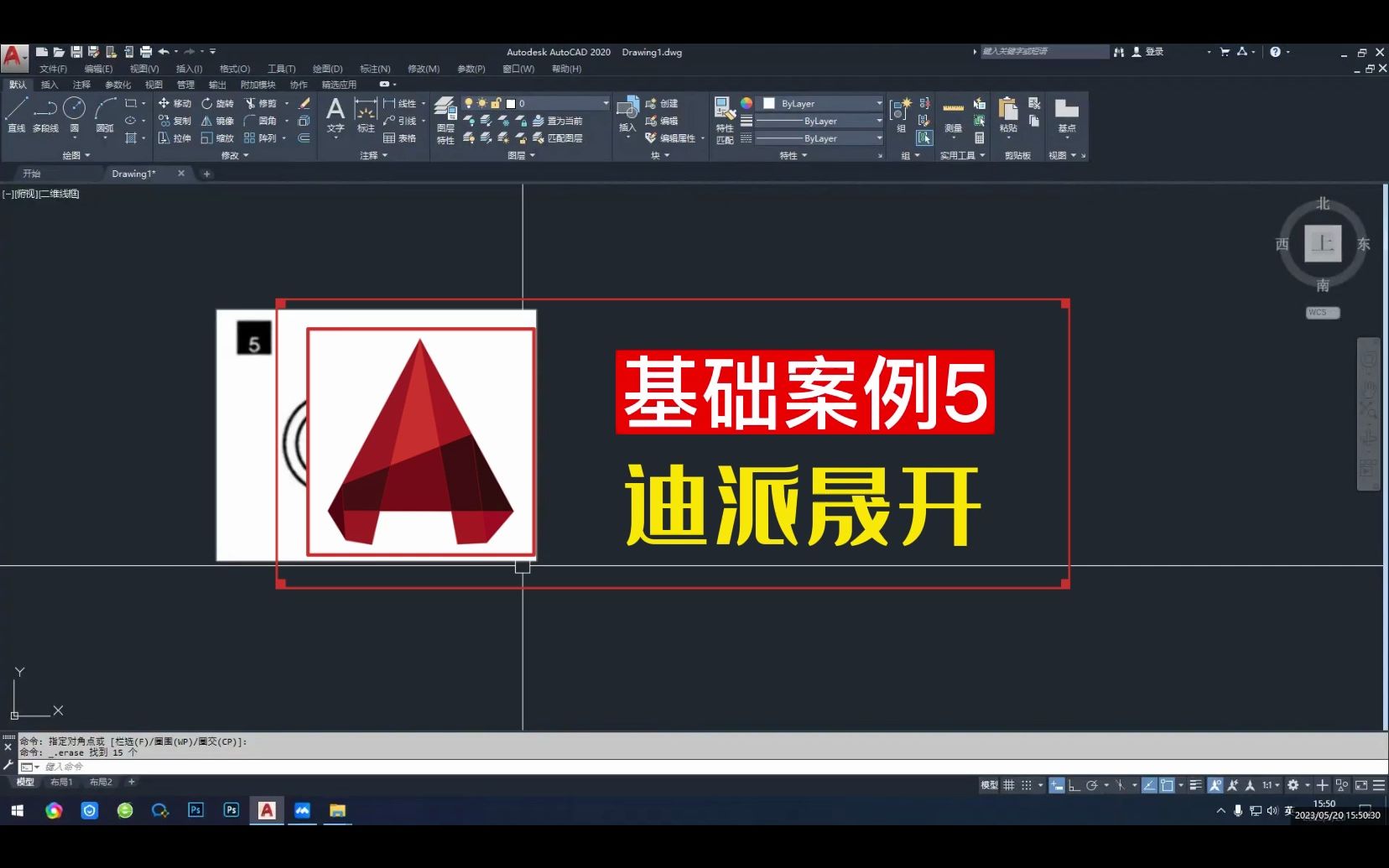Click the 多行文字 A icon in Annotation panel
Screen dimensions: 1389x868
pos(336,107)
